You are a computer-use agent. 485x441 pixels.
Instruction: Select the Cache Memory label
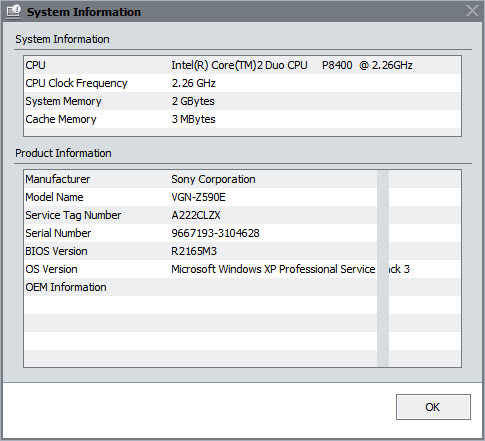click(61, 119)
